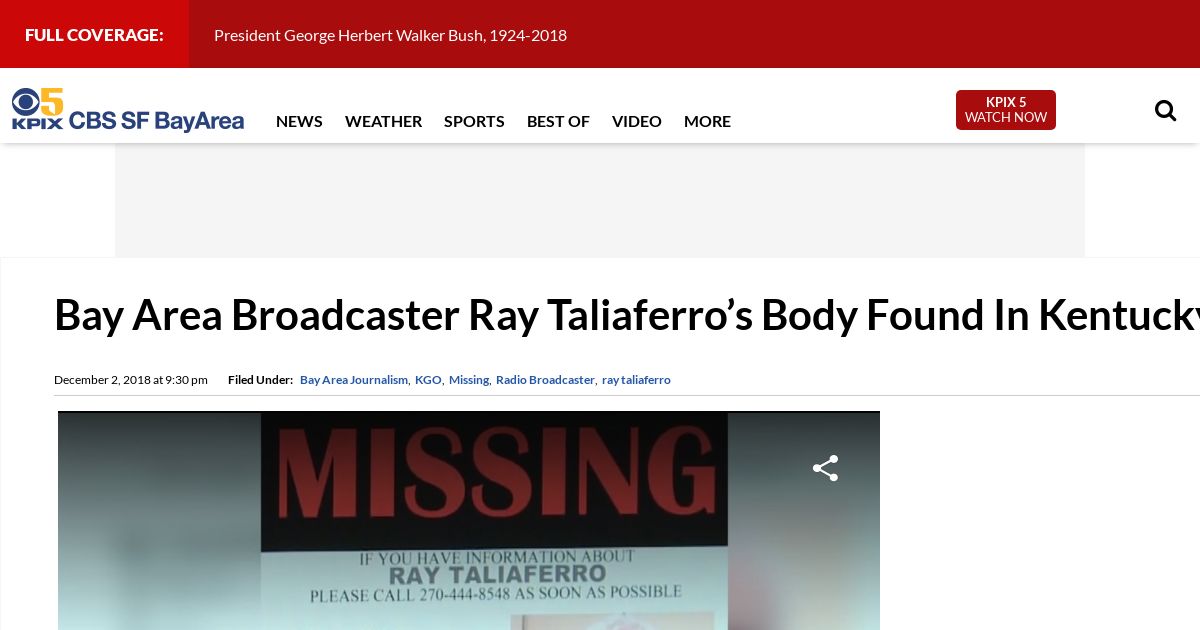The image size is (1200, 630).
Task: Click the KPIX 5 CBS SF BayArea logo
Action: (x=128, y=110)
